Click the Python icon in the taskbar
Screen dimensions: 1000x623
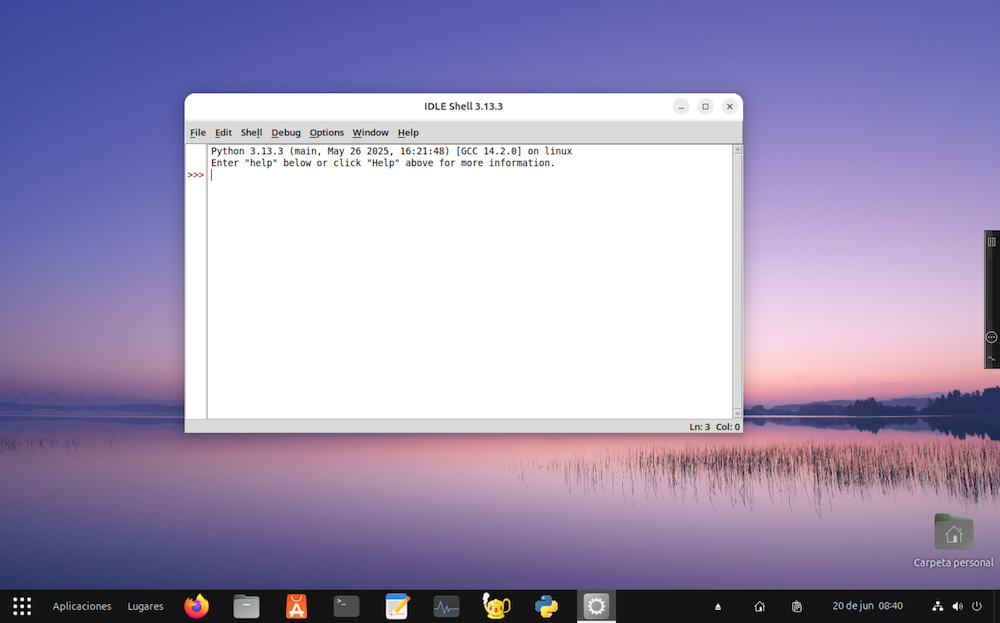pos(546,606)
